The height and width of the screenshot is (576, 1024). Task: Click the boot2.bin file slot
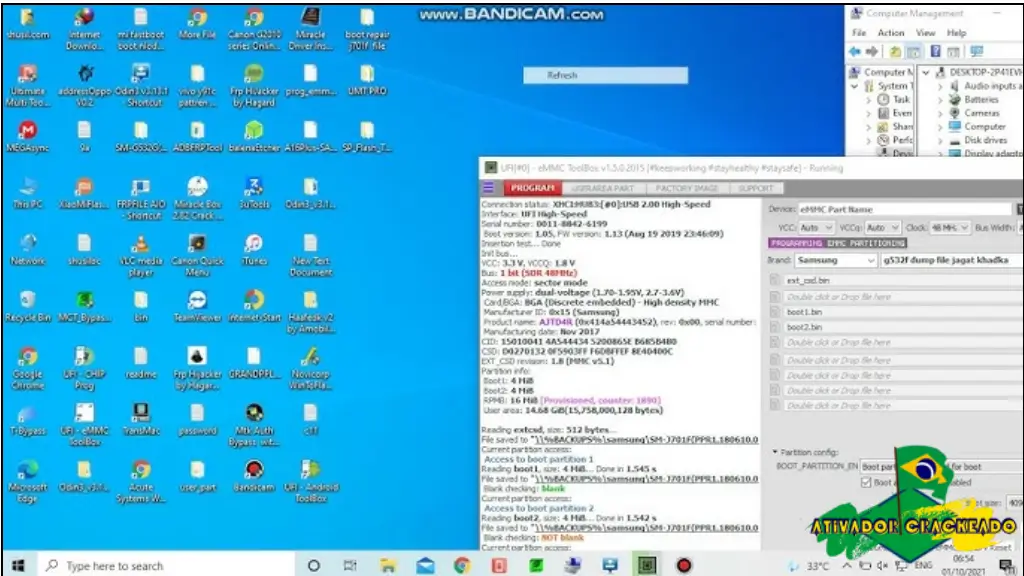coord(903,327)
